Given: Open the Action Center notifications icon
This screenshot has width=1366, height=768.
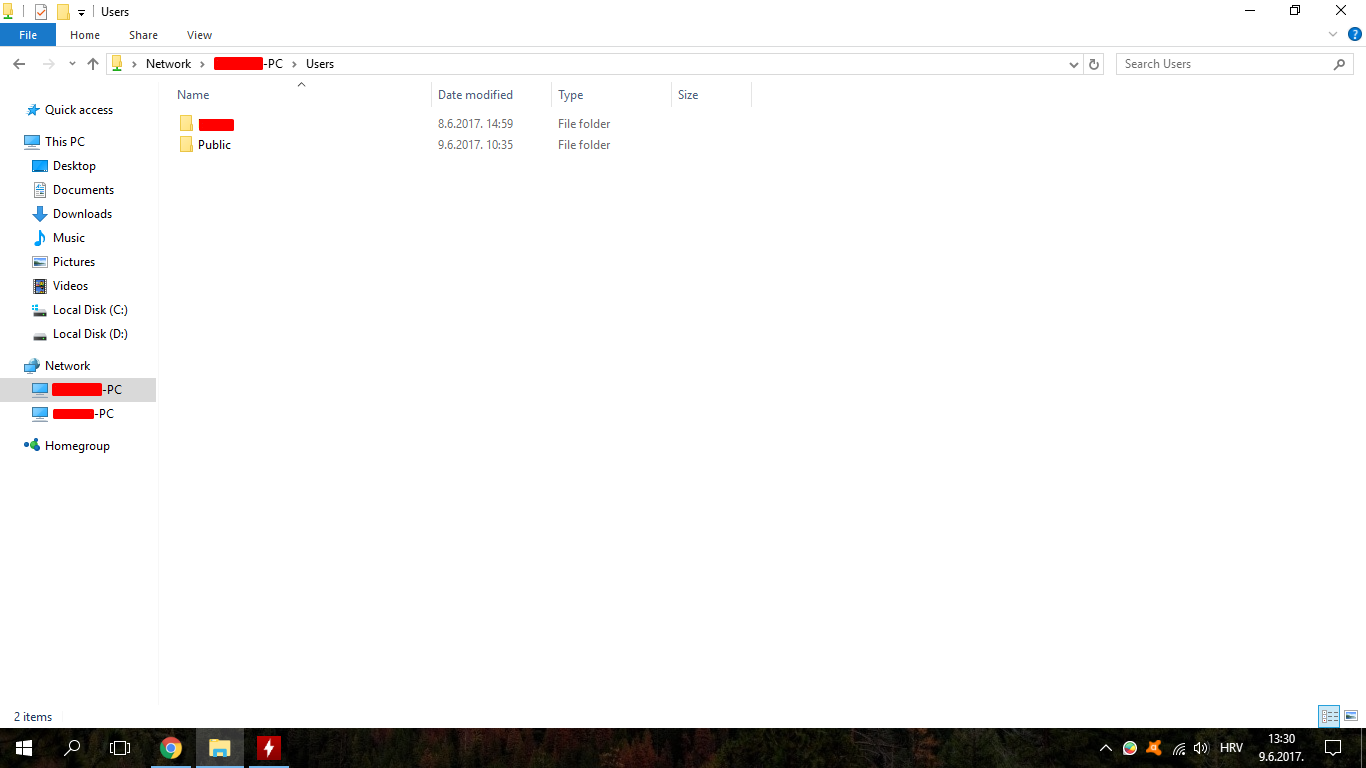Looking at the screenshot, I should point(1333,748).
